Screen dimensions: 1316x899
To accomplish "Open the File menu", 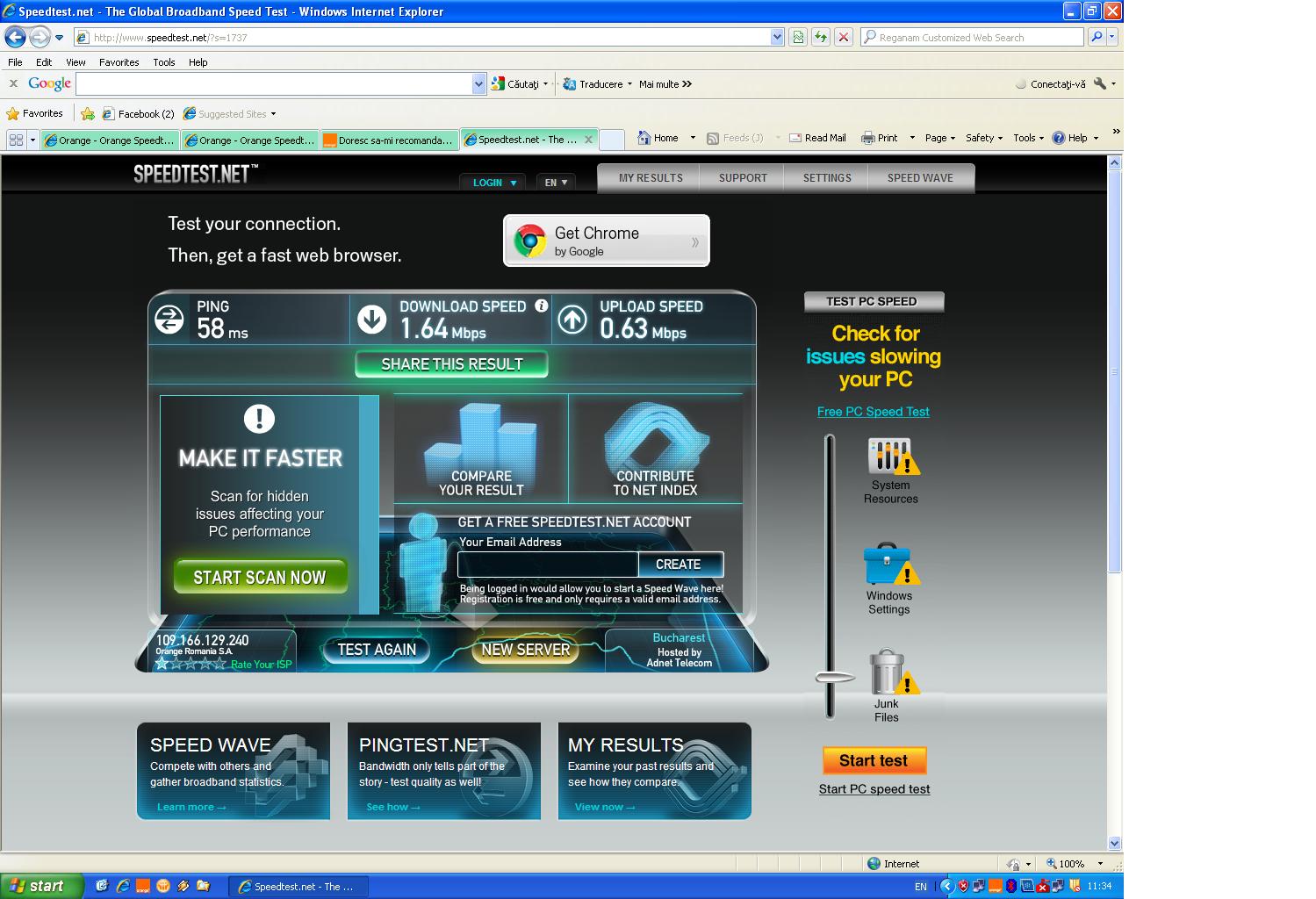I will point(15,62).
